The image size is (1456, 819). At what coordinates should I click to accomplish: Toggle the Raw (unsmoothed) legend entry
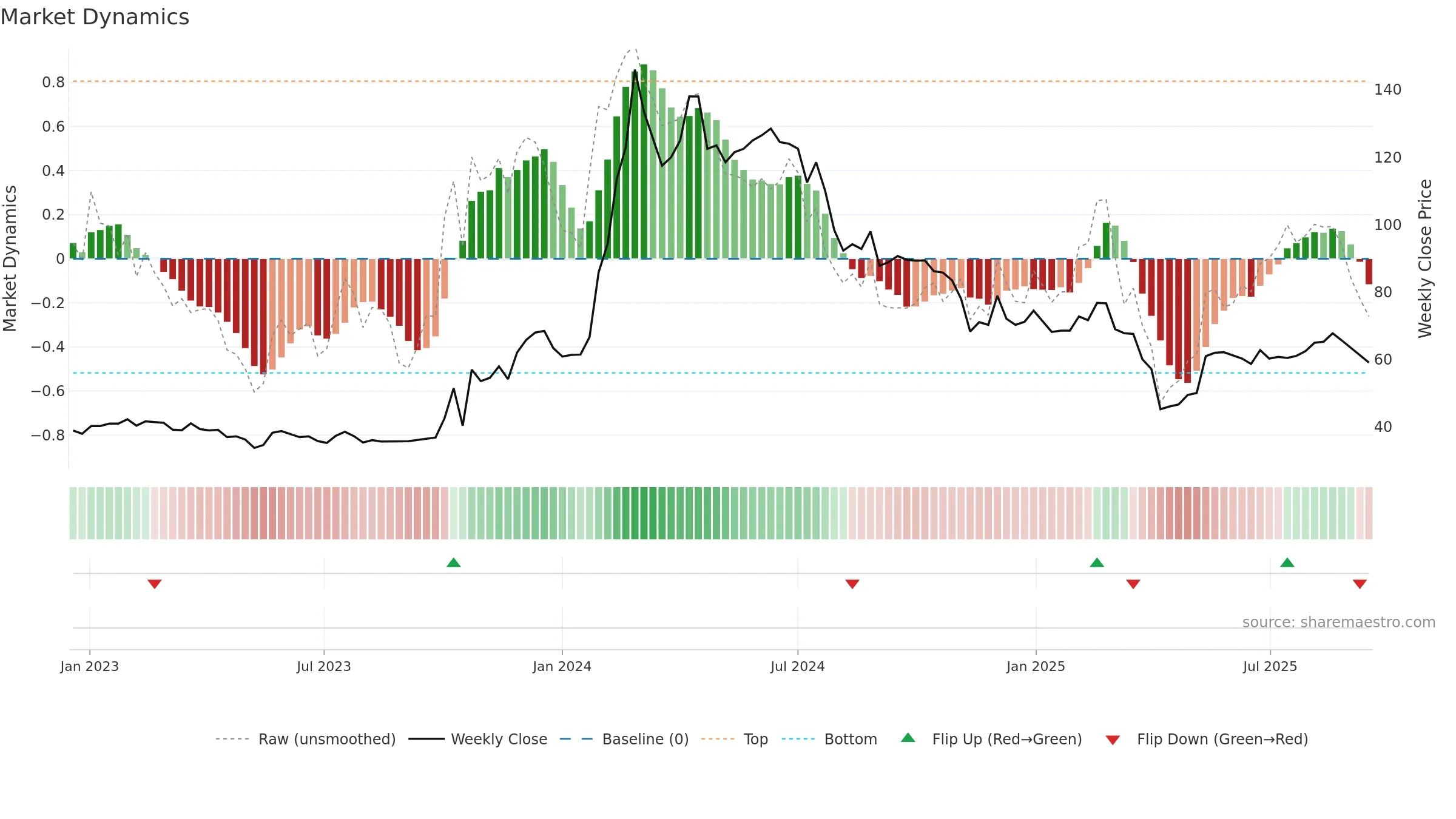coord(306,739)
